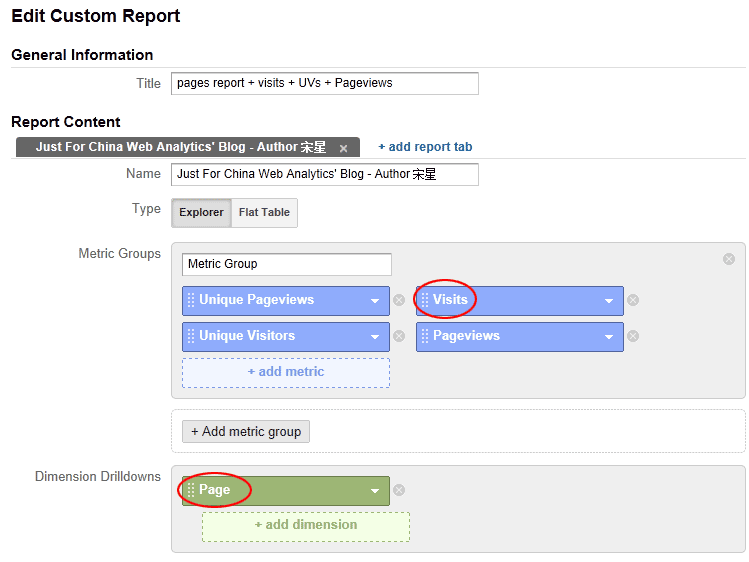Remove the Unique Pageviews metric
This screenshot has width=749, height=562.
click(x=399, y=300)
